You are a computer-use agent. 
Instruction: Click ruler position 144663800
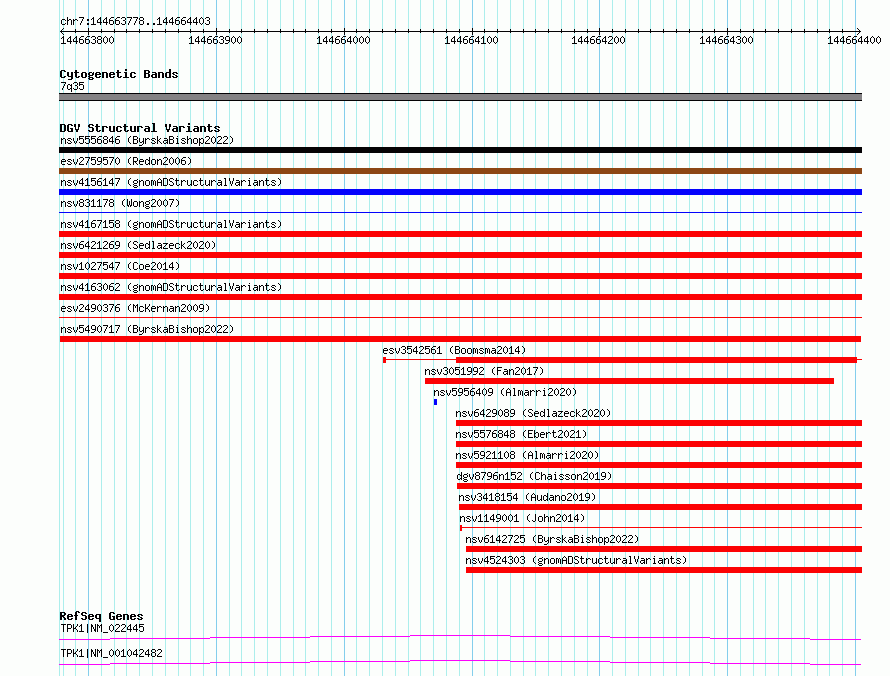click(87, 40)
